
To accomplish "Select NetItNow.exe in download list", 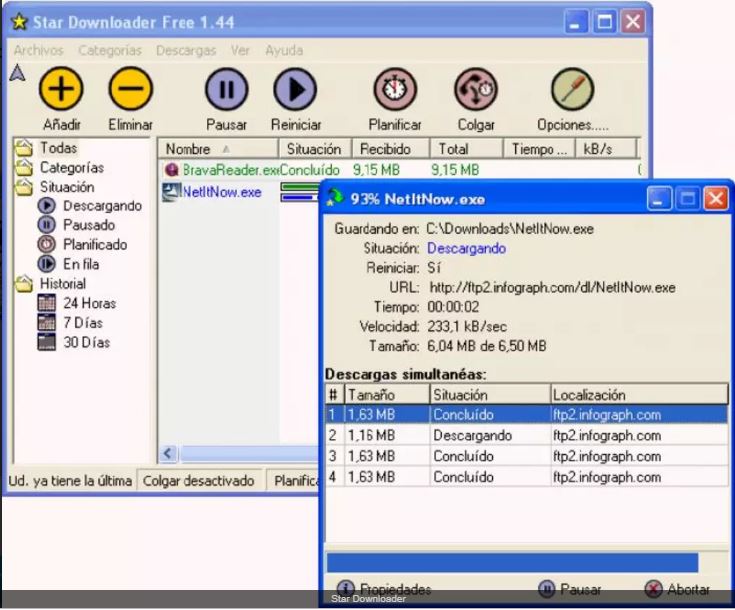I will point(222,192).
